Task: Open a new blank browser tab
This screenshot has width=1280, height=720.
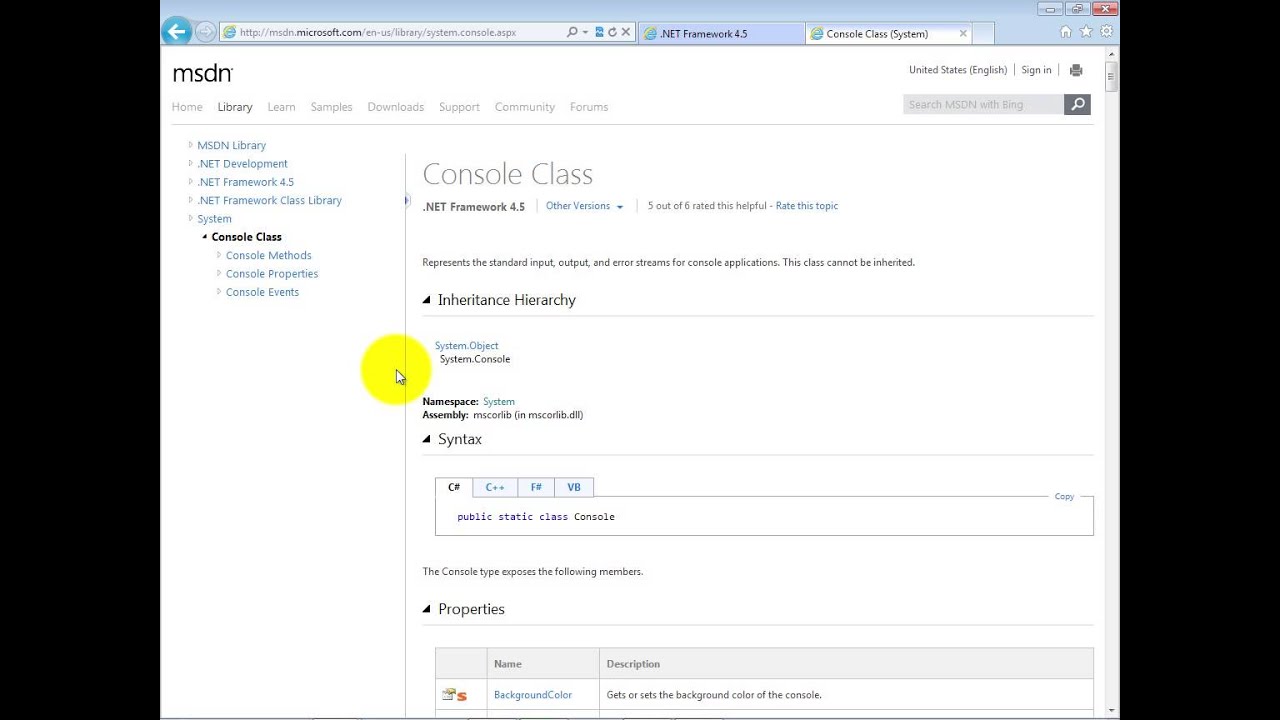Action: pos(983,33)
